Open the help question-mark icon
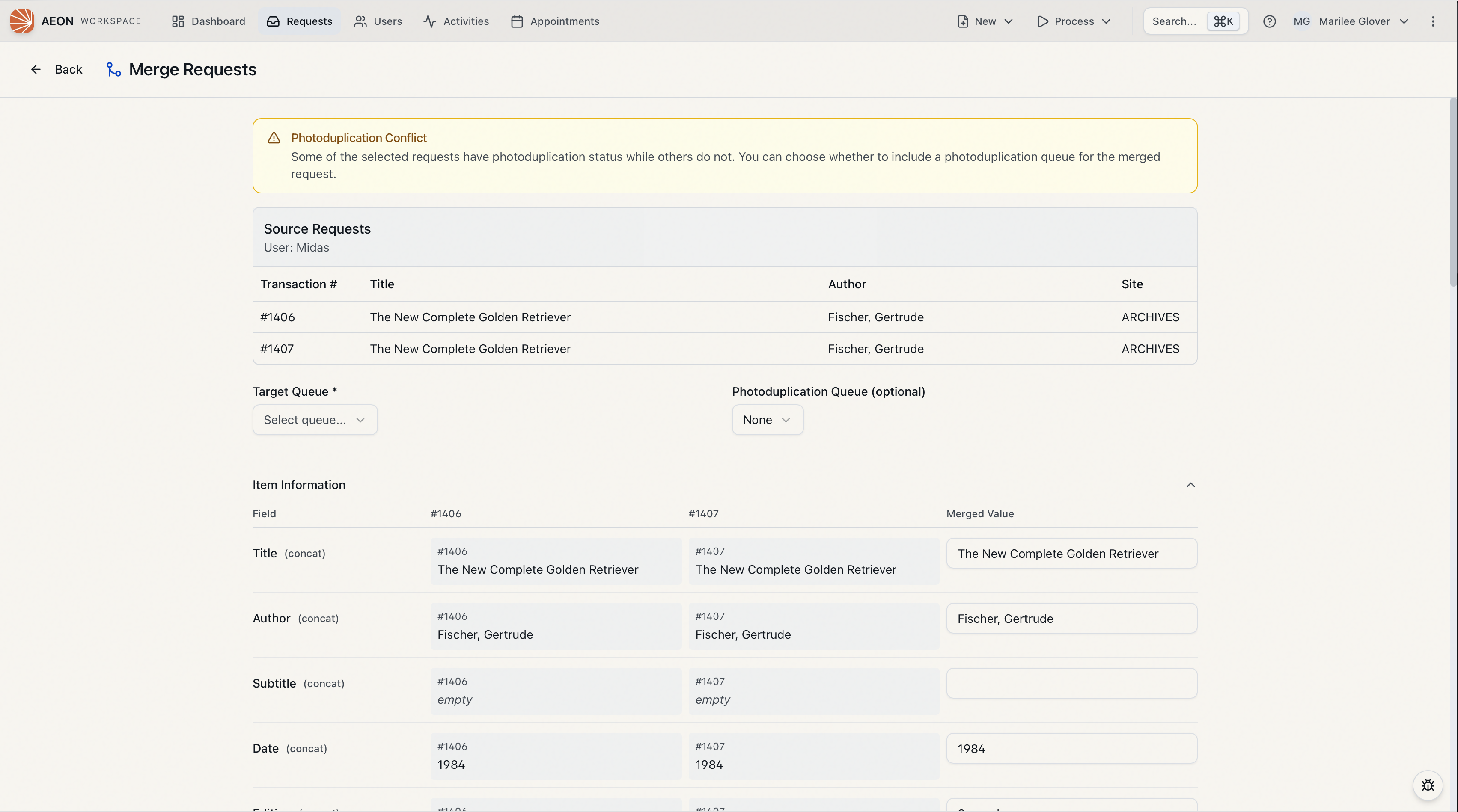 click(1270, 21)
